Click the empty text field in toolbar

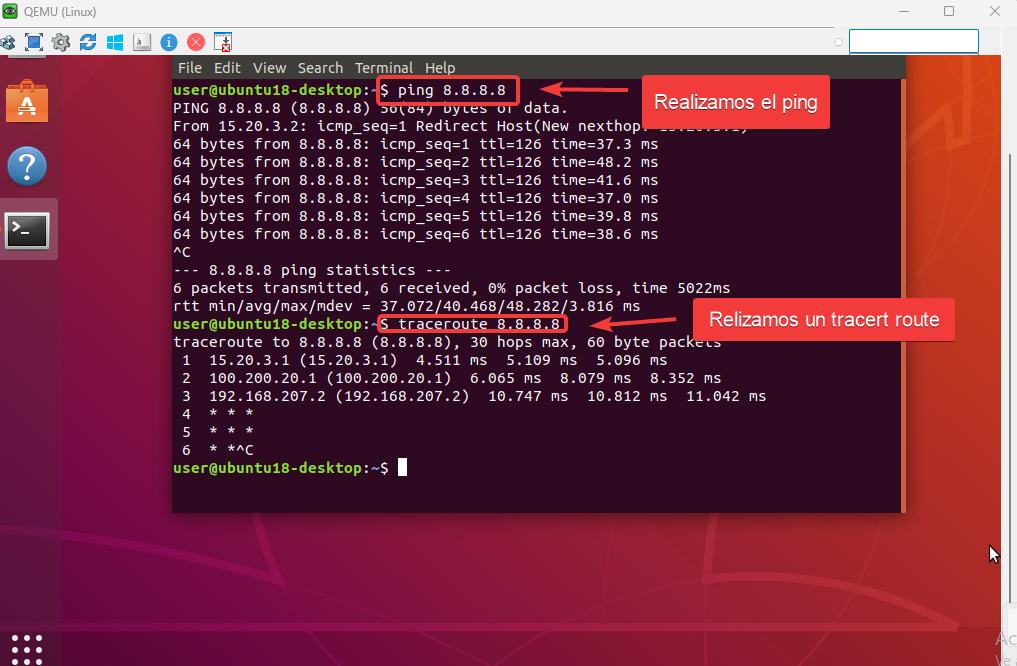point(913,41)
